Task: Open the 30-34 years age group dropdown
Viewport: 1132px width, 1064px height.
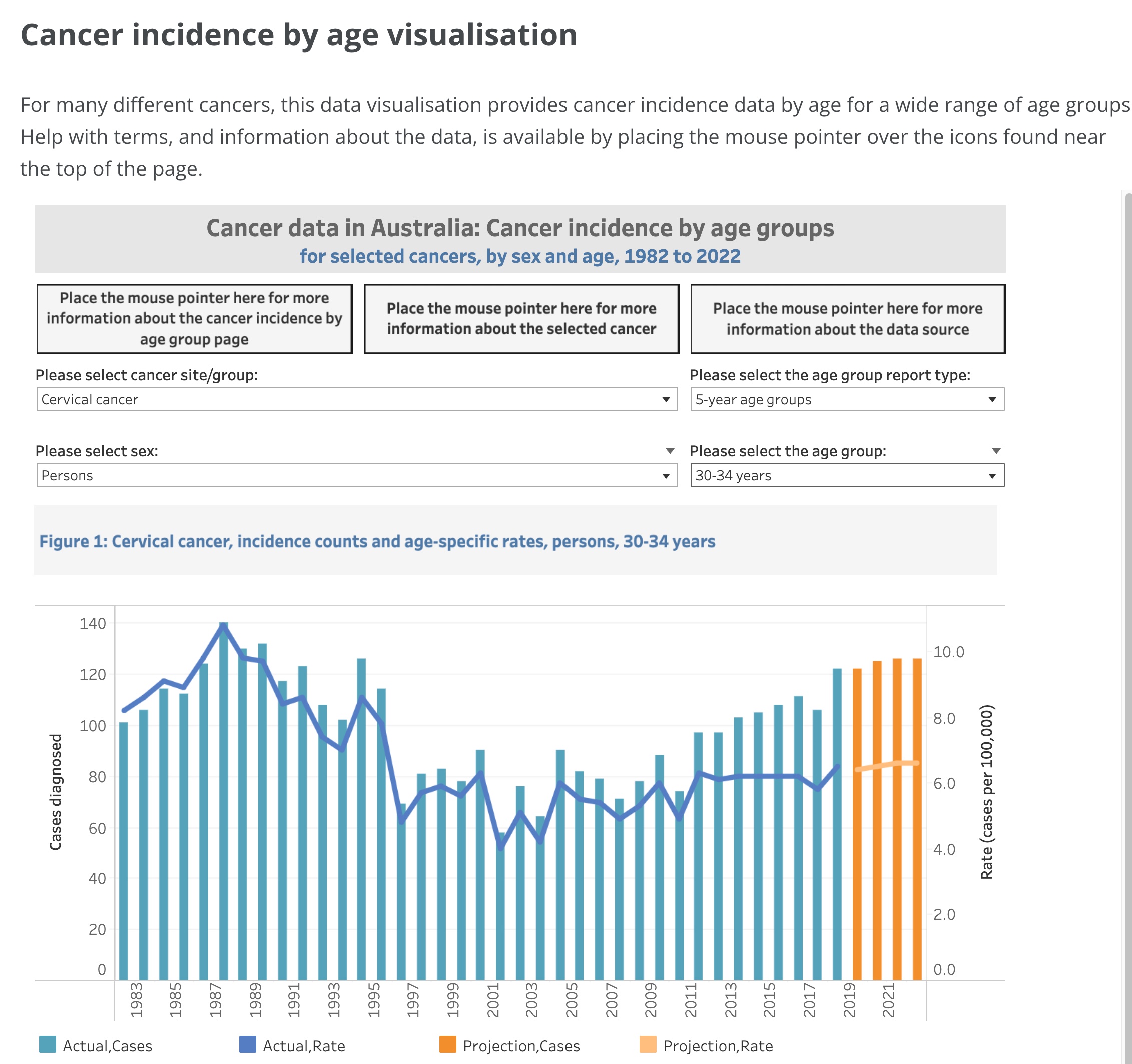Action: pos(847,475)
